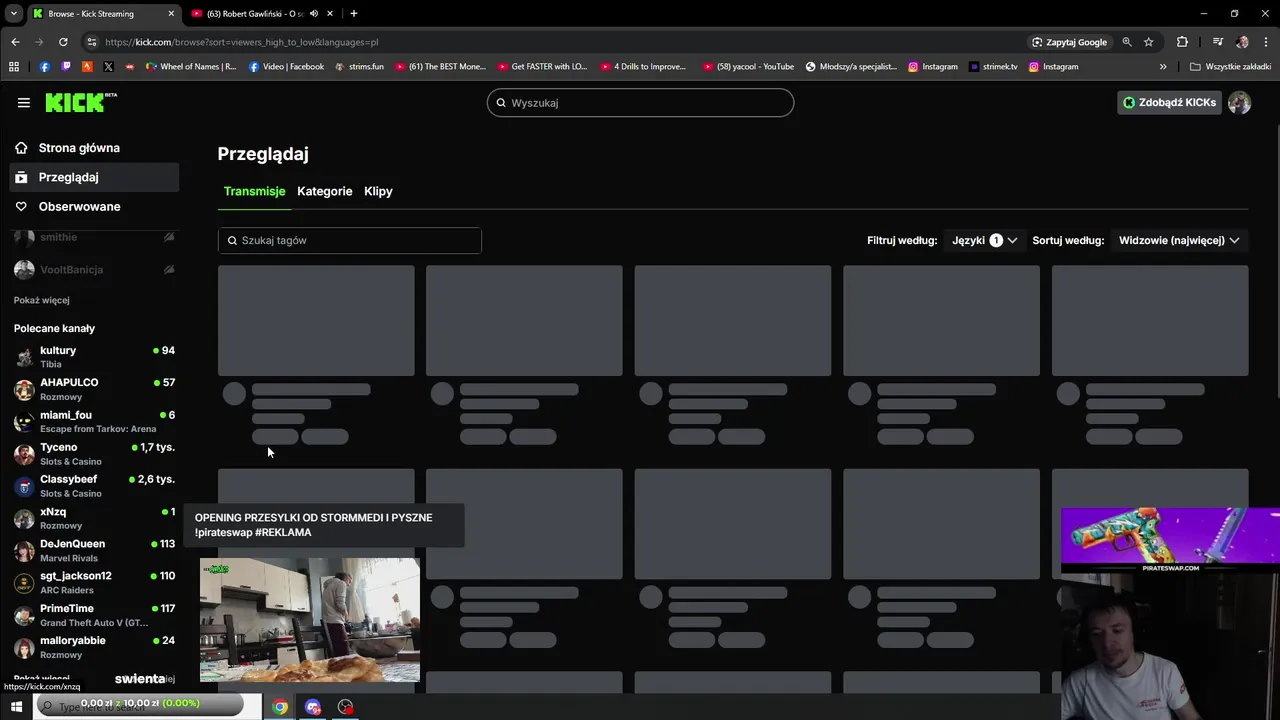The width and height of the screenshot is (1280, 720).
Task: Click the xNzq stream preview thumbnail
Action: [310, 620]
